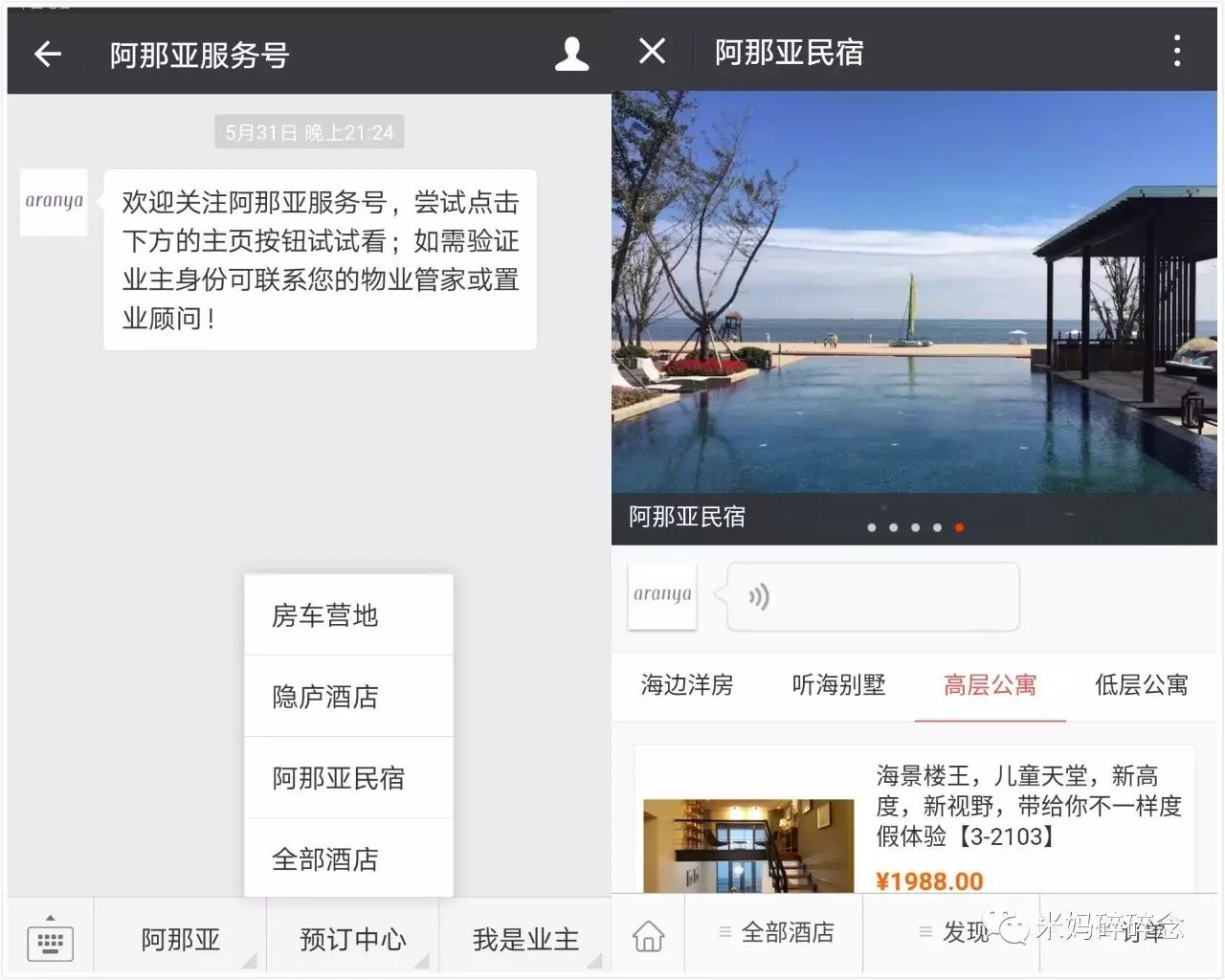Tap the welcome message bubble
This screenshot has height=980, width=1225.
click(x=320, y=260)
